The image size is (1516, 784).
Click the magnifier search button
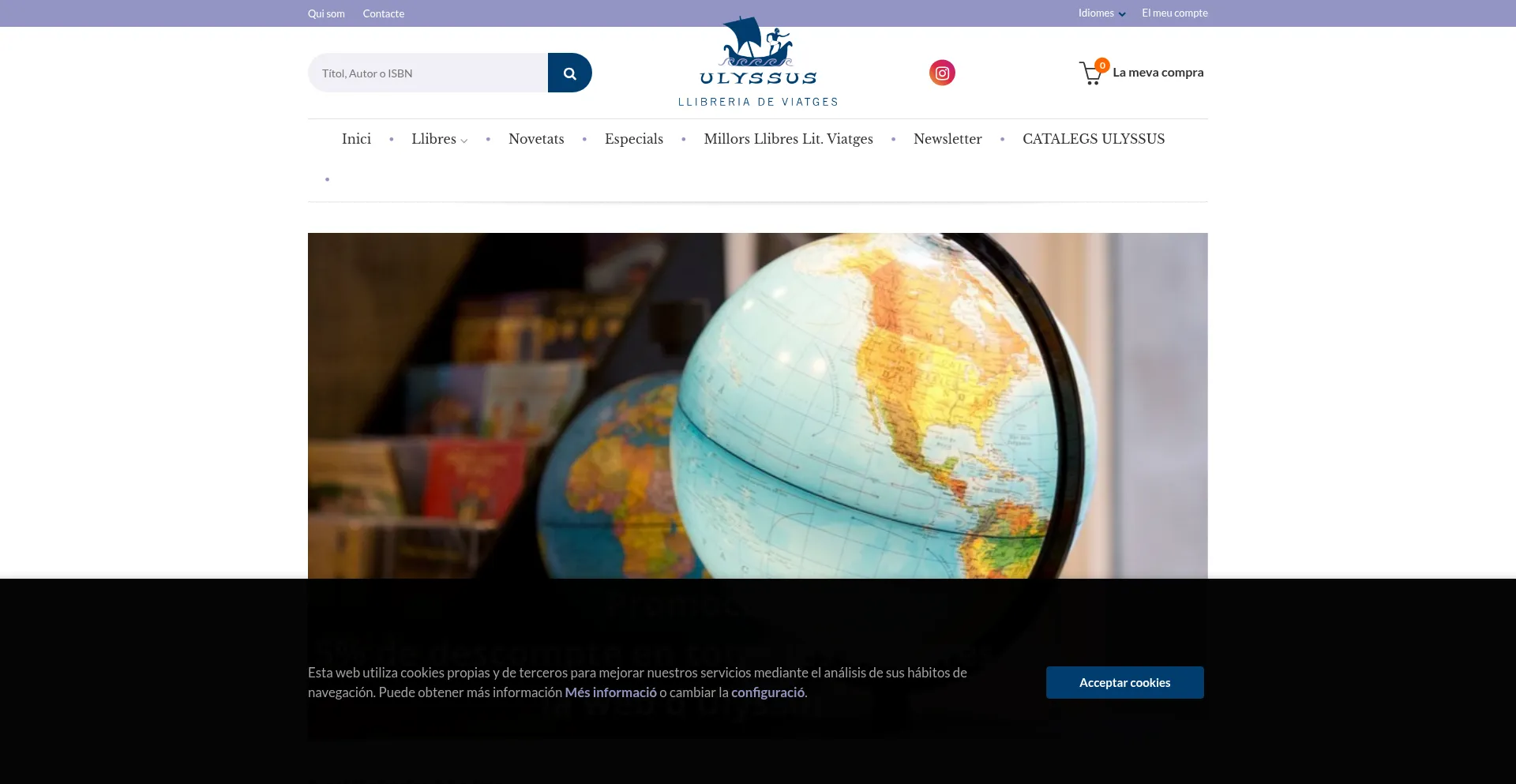pyautogui.click(x=569, y=73)
